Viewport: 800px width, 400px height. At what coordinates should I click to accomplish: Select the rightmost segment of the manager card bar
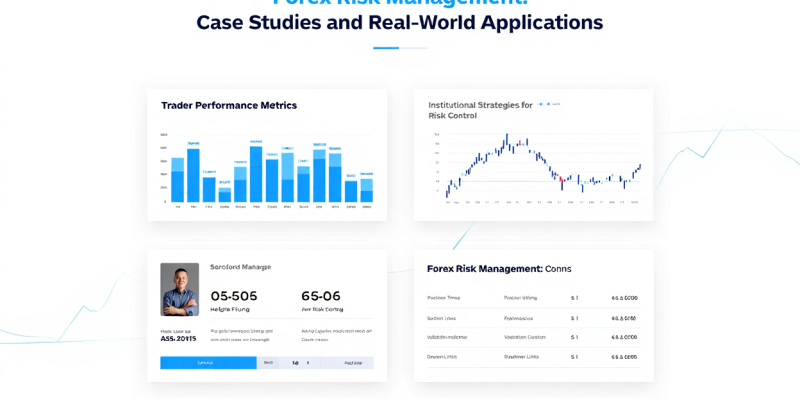coord(352,363)
